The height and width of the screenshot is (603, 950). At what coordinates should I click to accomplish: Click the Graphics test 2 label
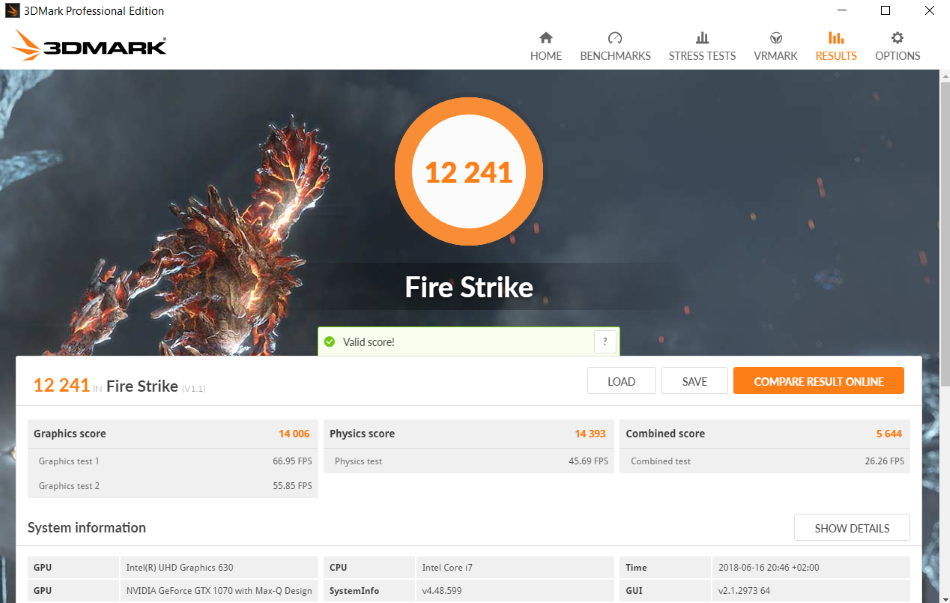click(69, 485)
